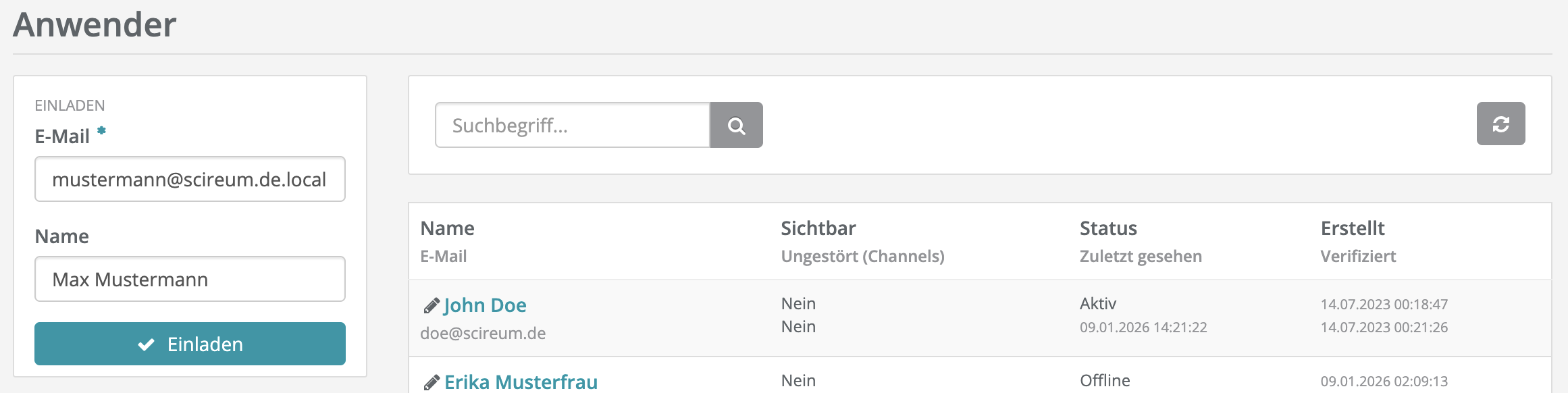Click the Name field containing Max Mustermann
This screenshot has width=1568, height=393.
[x=190, y=280]
